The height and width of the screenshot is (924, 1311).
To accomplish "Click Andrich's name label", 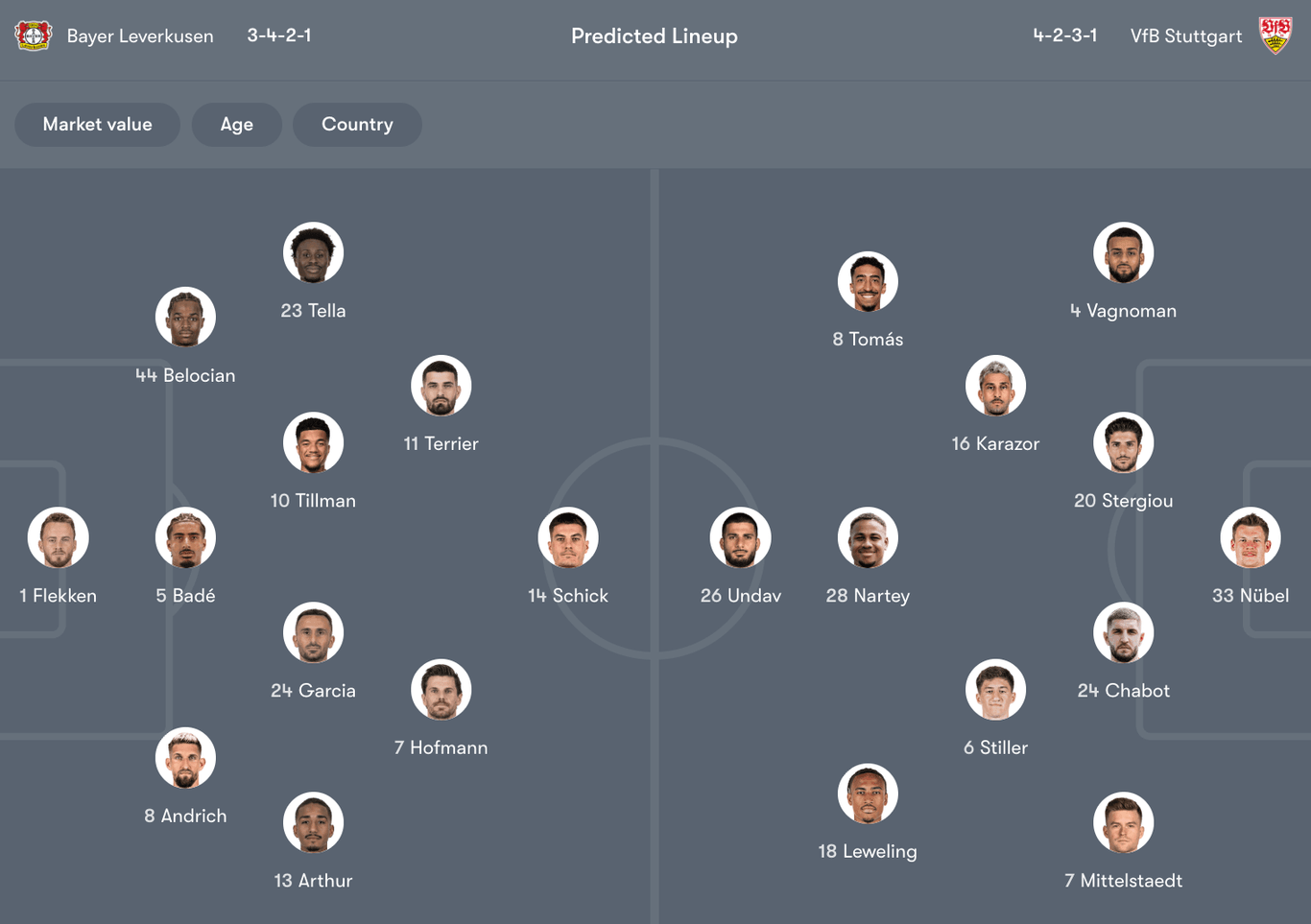I will (185, 816).
